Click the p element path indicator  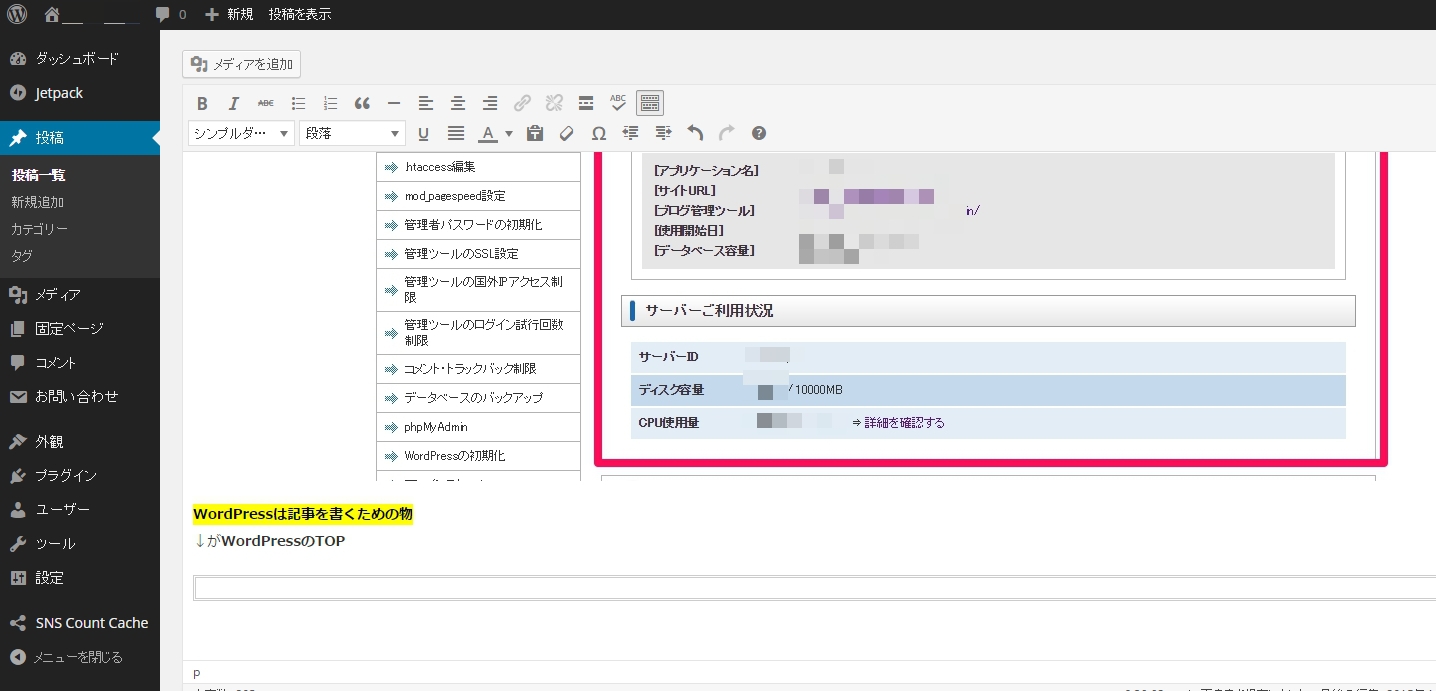coord(197,673)
